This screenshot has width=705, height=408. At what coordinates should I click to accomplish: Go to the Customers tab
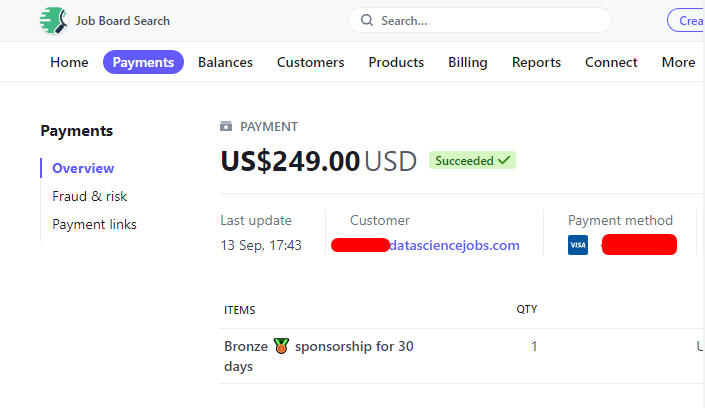click(310, 62)
